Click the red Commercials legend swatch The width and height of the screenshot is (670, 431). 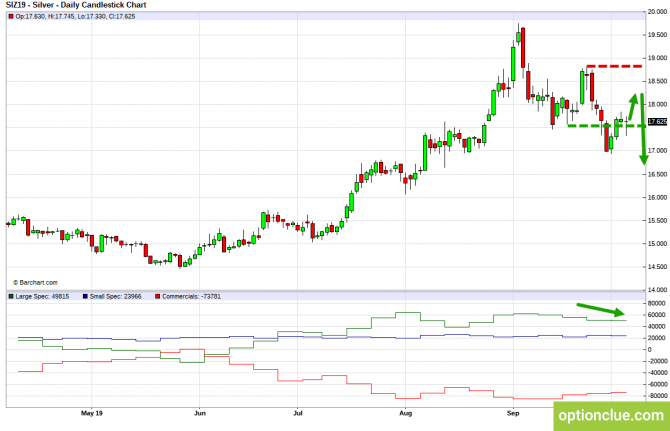(158, 296)
